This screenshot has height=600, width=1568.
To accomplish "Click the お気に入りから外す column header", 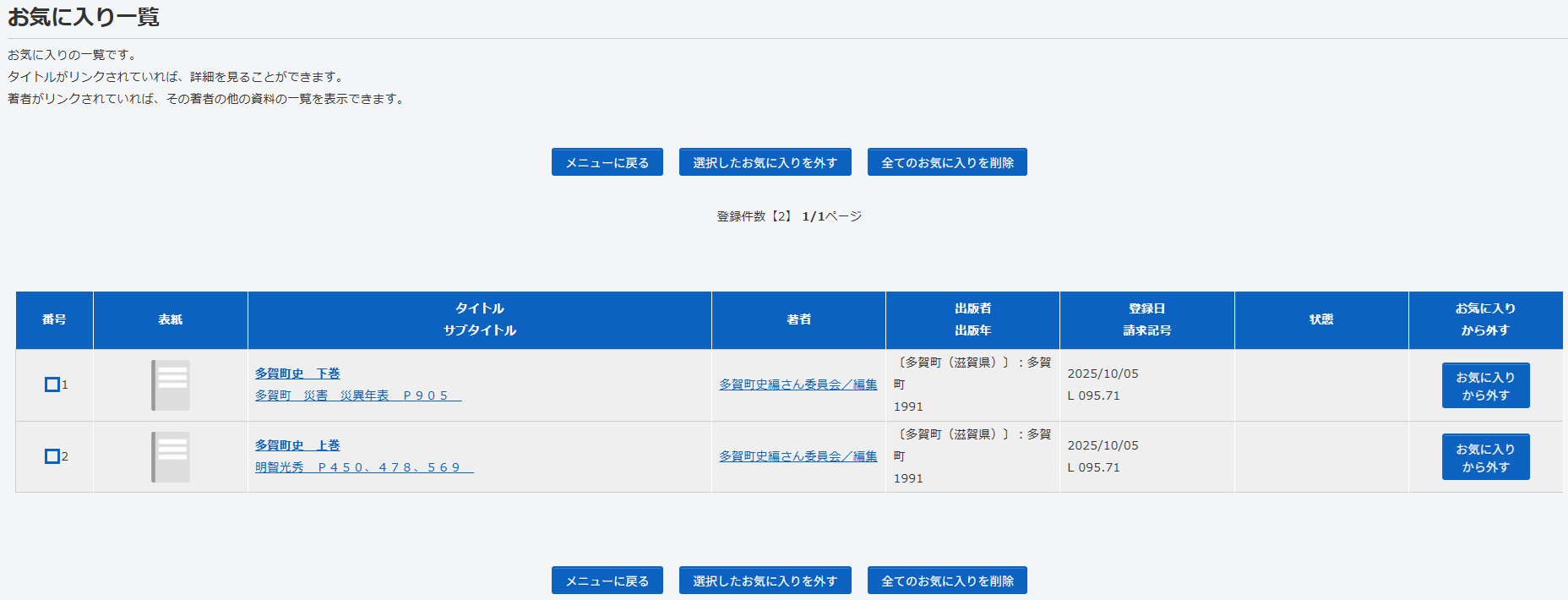I will 1485,320.
